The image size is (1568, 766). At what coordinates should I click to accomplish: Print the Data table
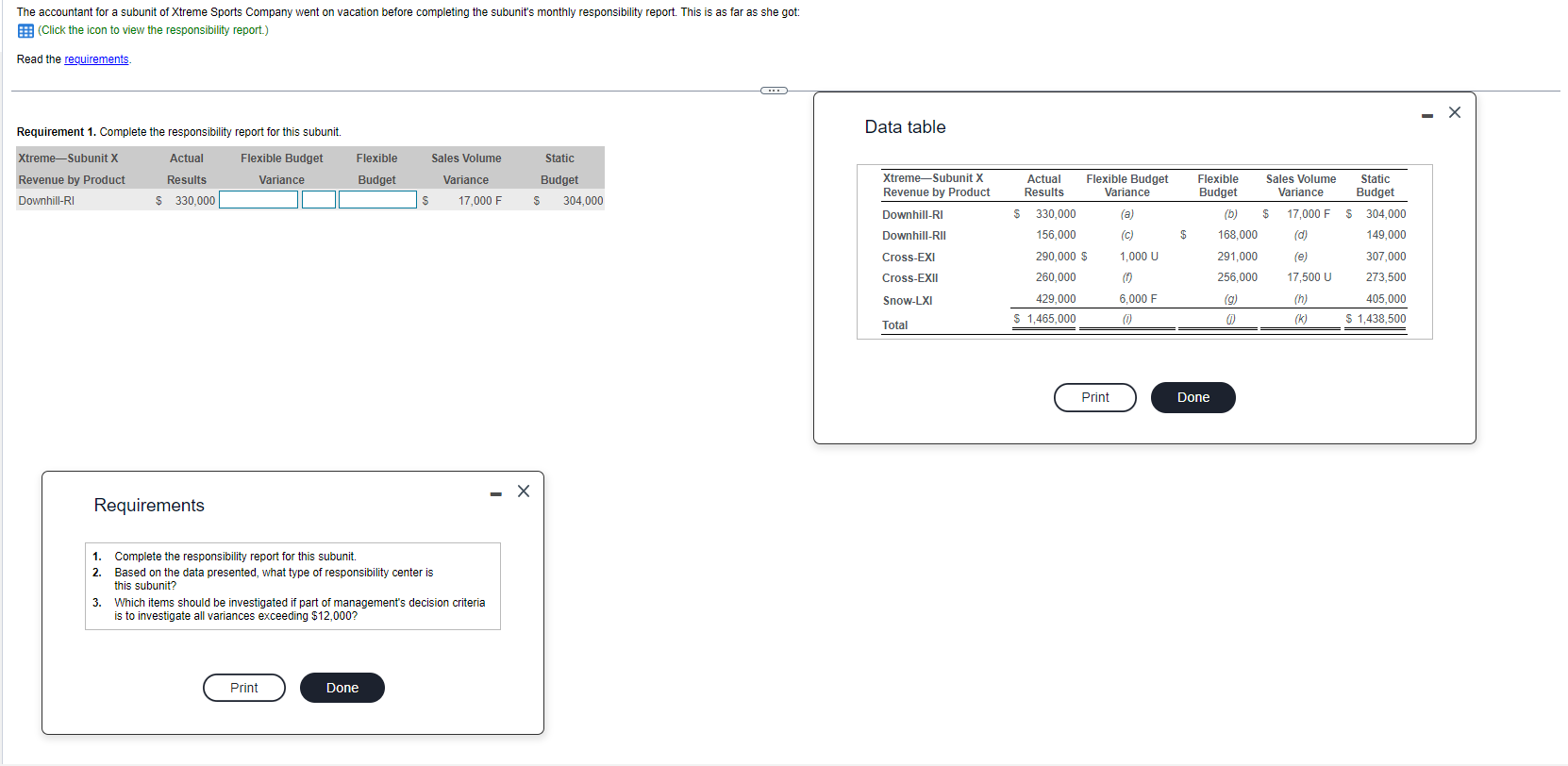[1095, 397]
